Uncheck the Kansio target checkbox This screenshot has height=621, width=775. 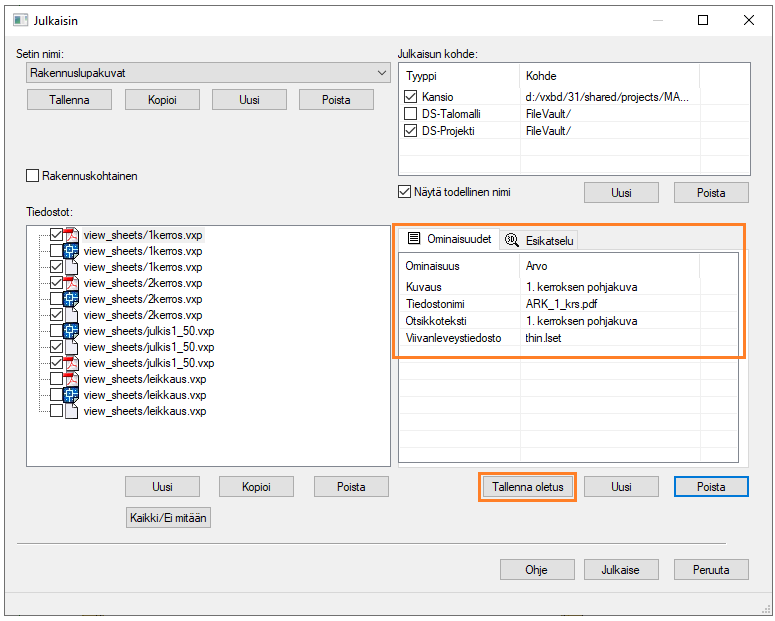point(411,97)
